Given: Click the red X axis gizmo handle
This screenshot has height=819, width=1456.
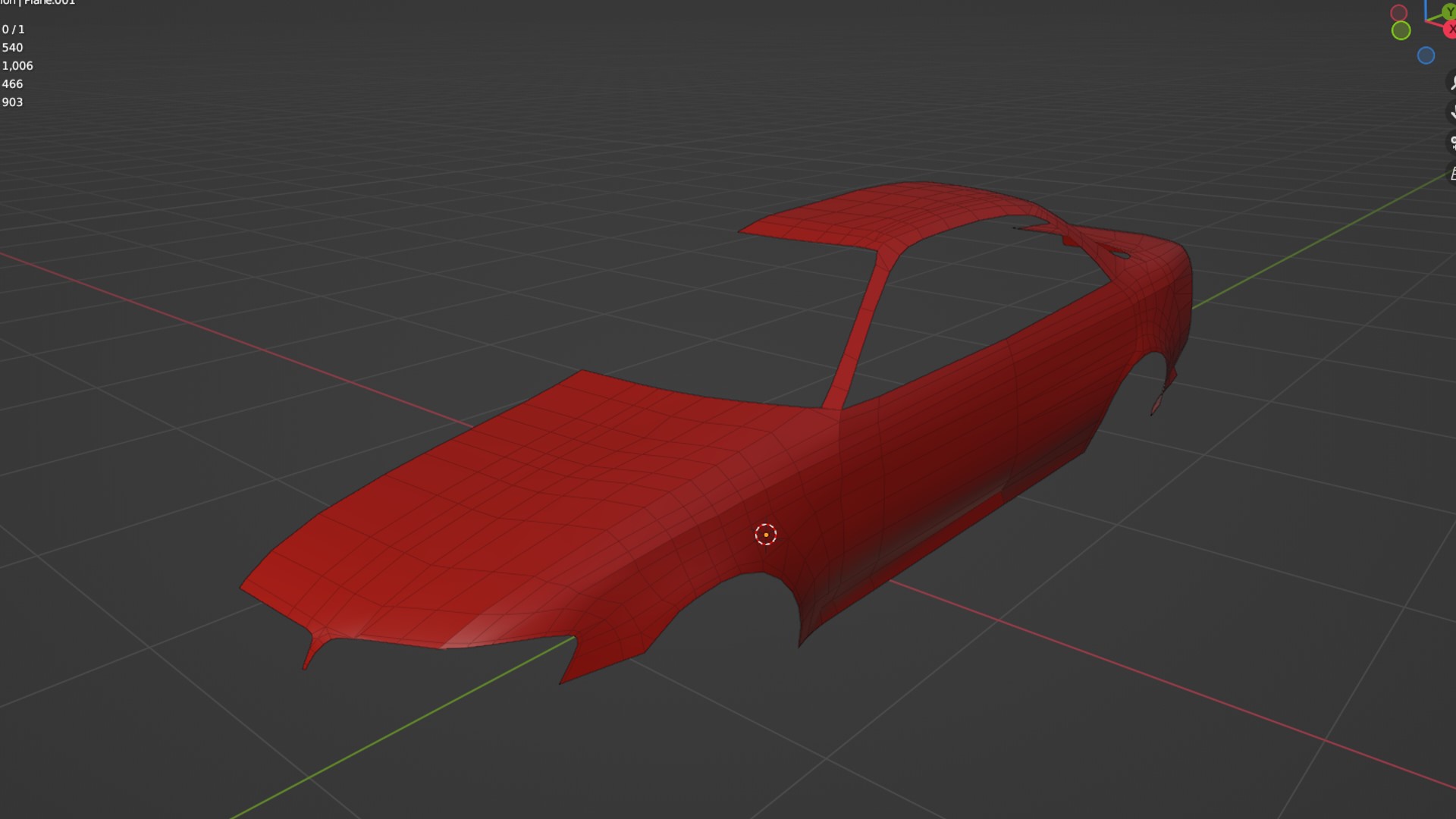Looking at the screenshot, I should click(1450, 29).
